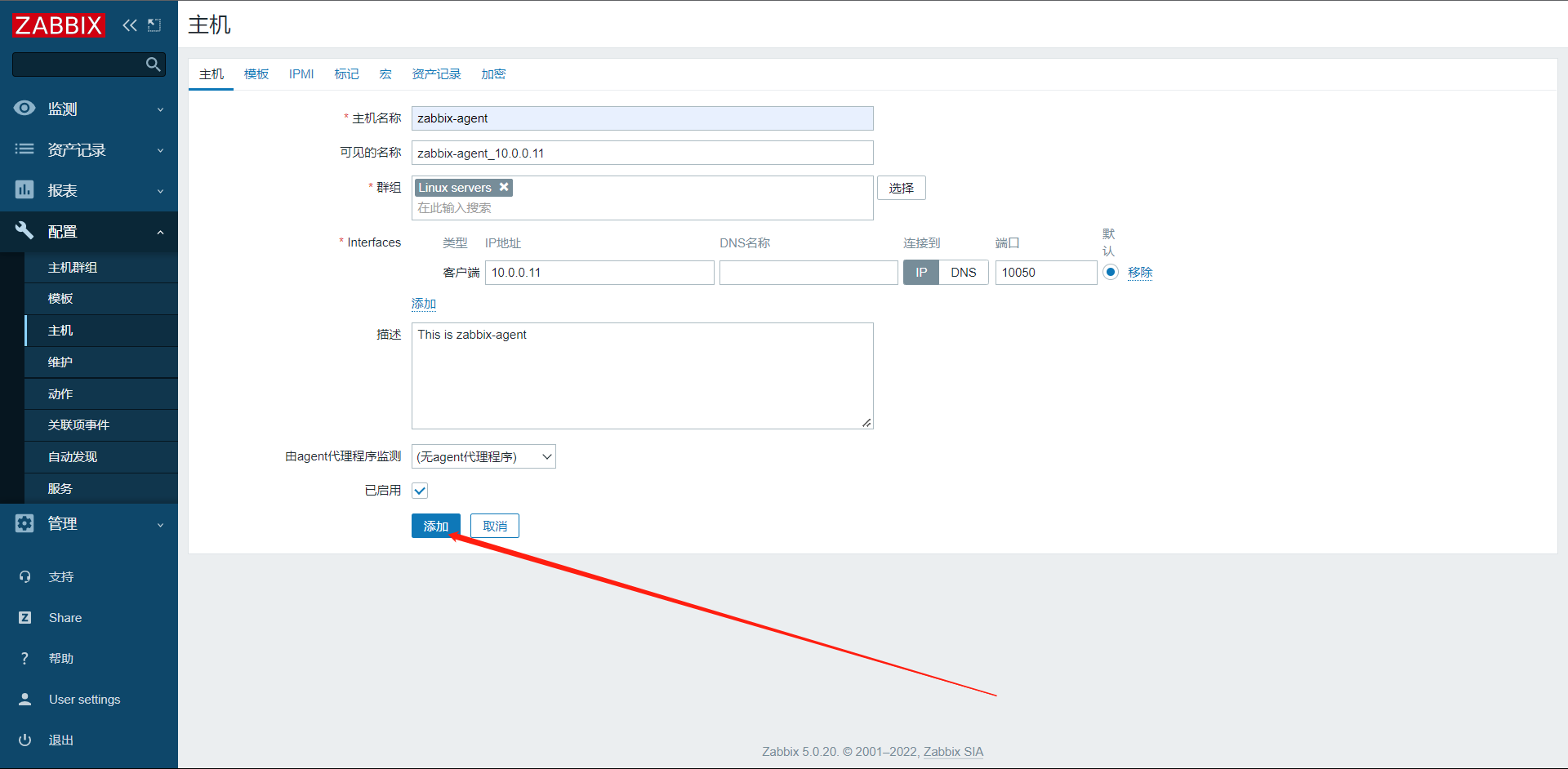The height and width of the screenshot is (769, 1568).
Task: Open the IPMI tab
Action: pyautogui.click(x=301, y=73)
